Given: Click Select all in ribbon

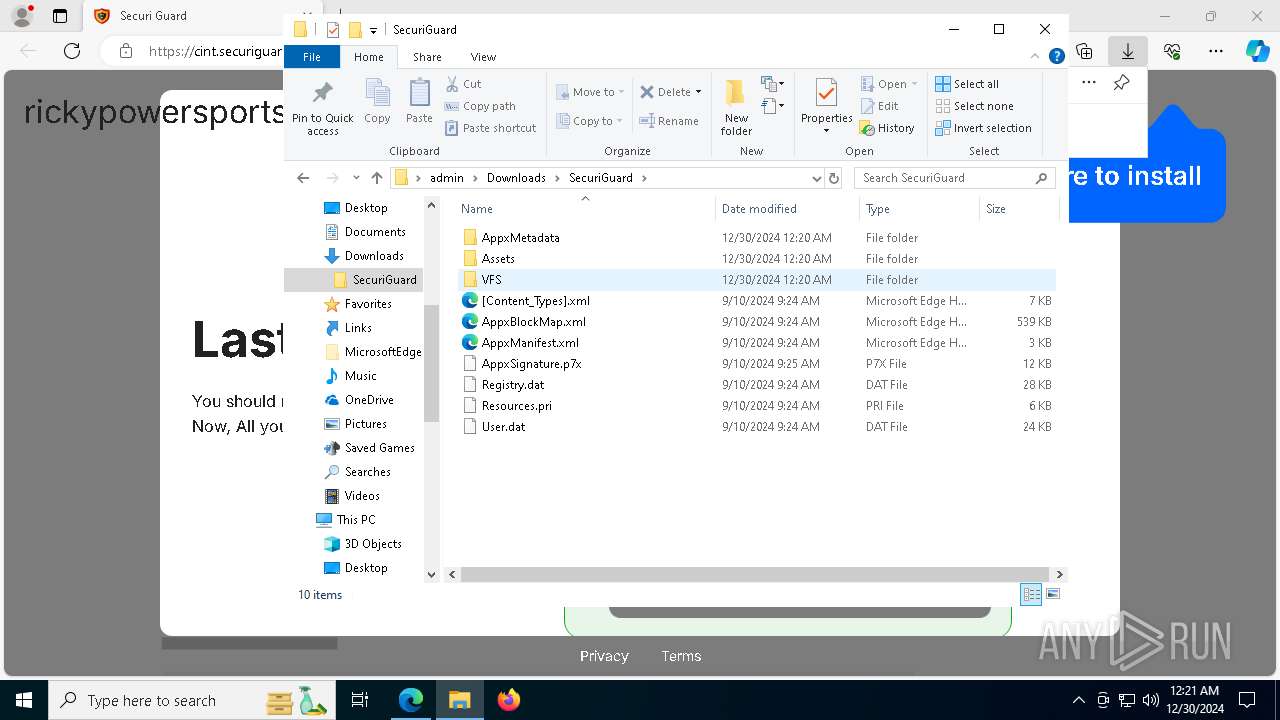Looking at the screenshot, I should tap(967, 84).
